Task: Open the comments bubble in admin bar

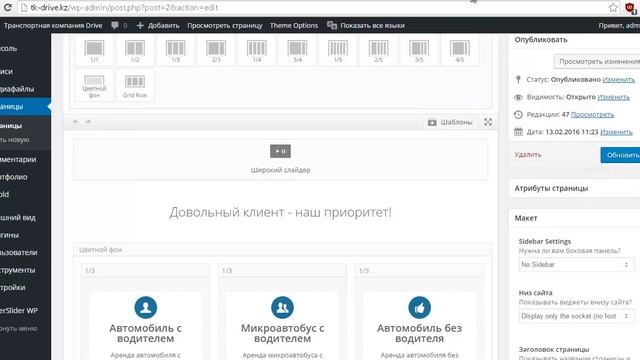Action: tap(119, 25)
